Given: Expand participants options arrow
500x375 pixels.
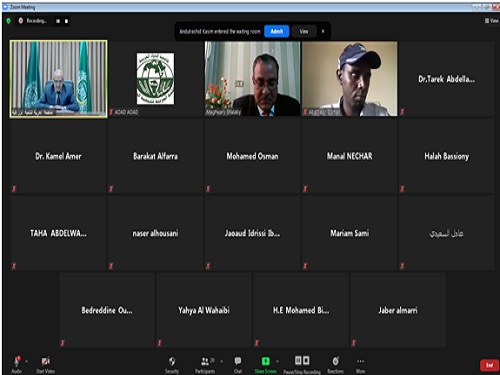Looking at the screenshot, I should click(x=222, y=361).
